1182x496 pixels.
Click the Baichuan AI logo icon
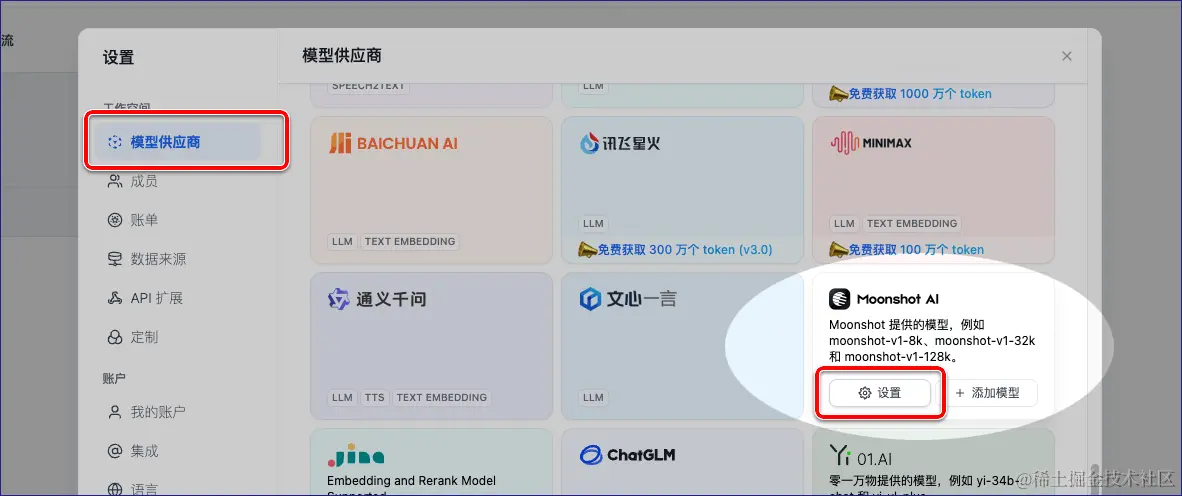340,143
